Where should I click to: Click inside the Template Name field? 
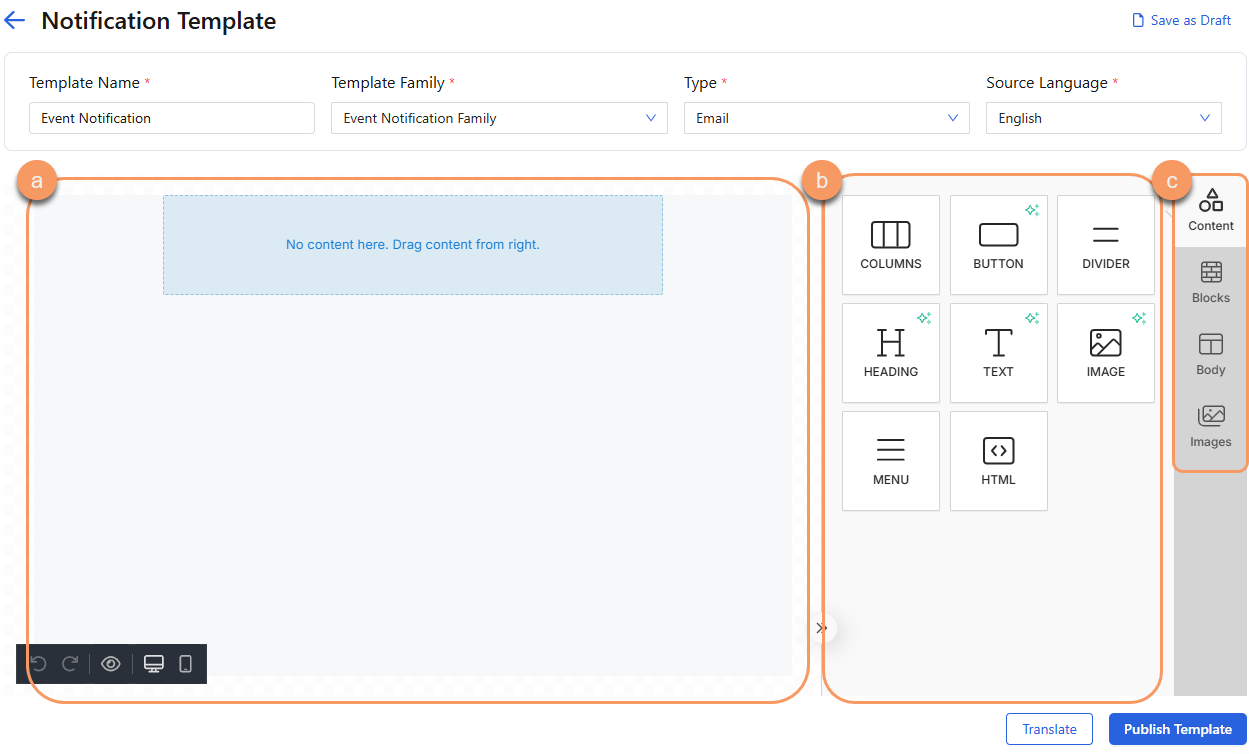171,118
